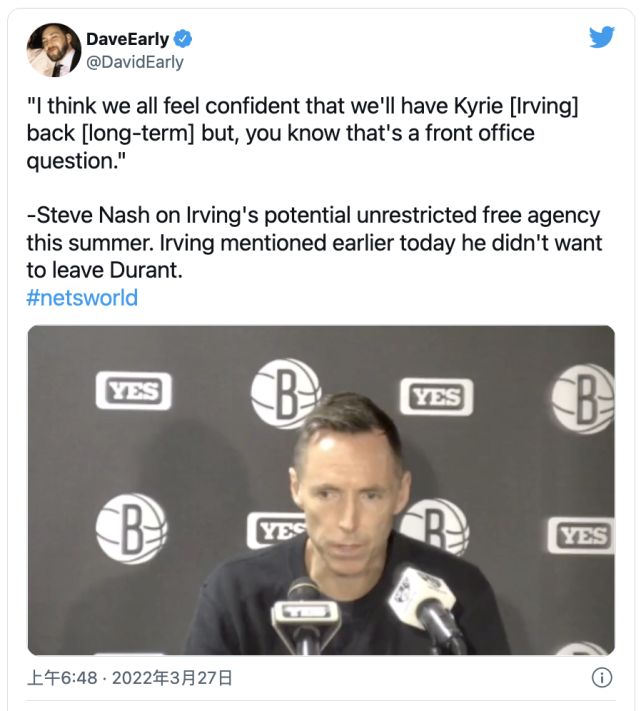641x711 pixels.
Task: Click the white microphone in the photo
Action: 425,601
